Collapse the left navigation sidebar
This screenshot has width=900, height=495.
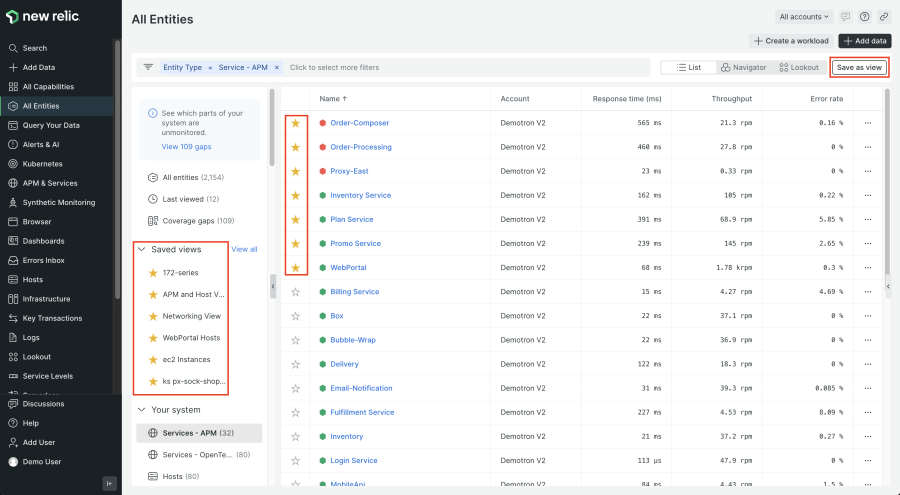coord(109,483)
